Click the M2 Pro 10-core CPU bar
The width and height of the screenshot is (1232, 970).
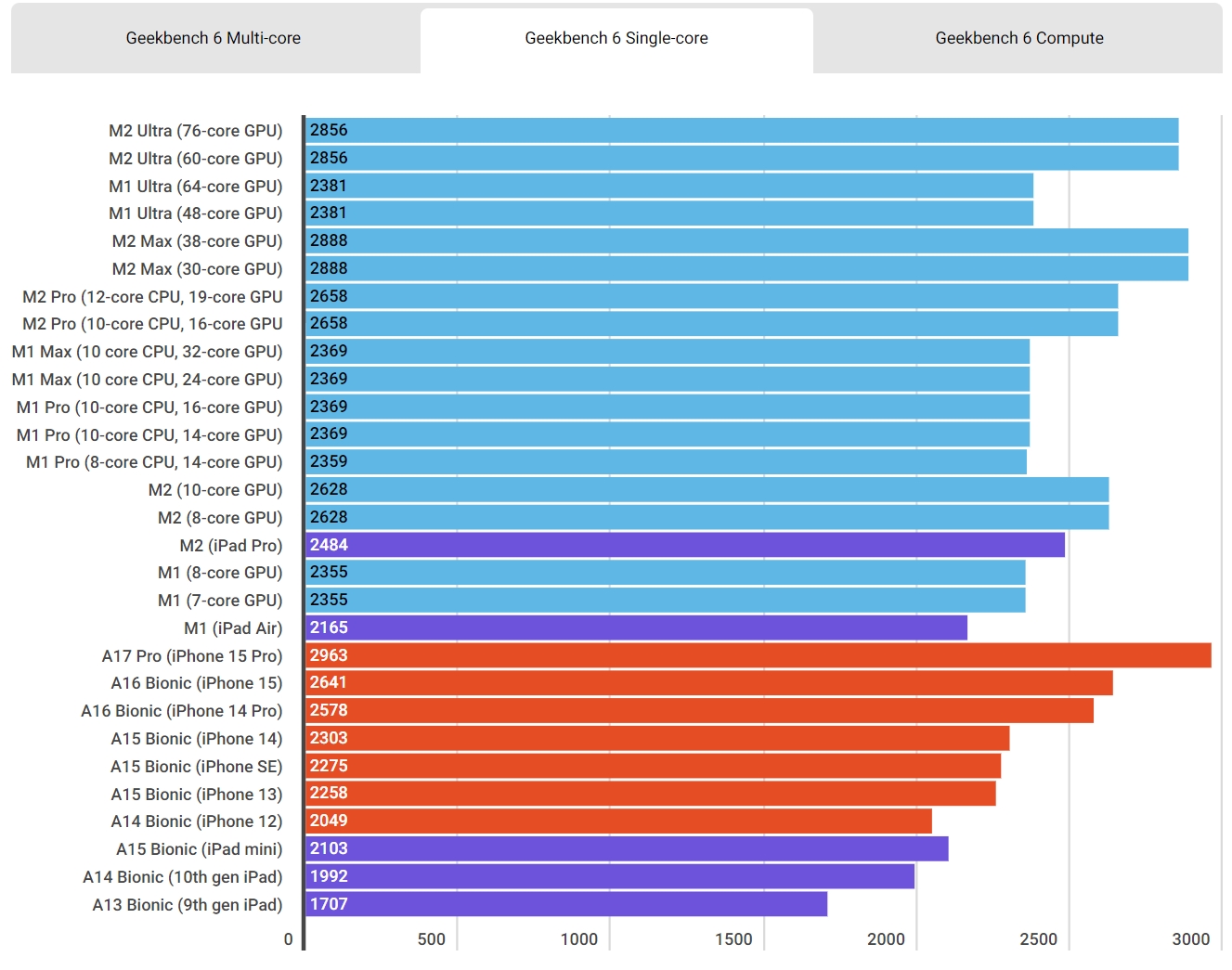coord(711,323)
